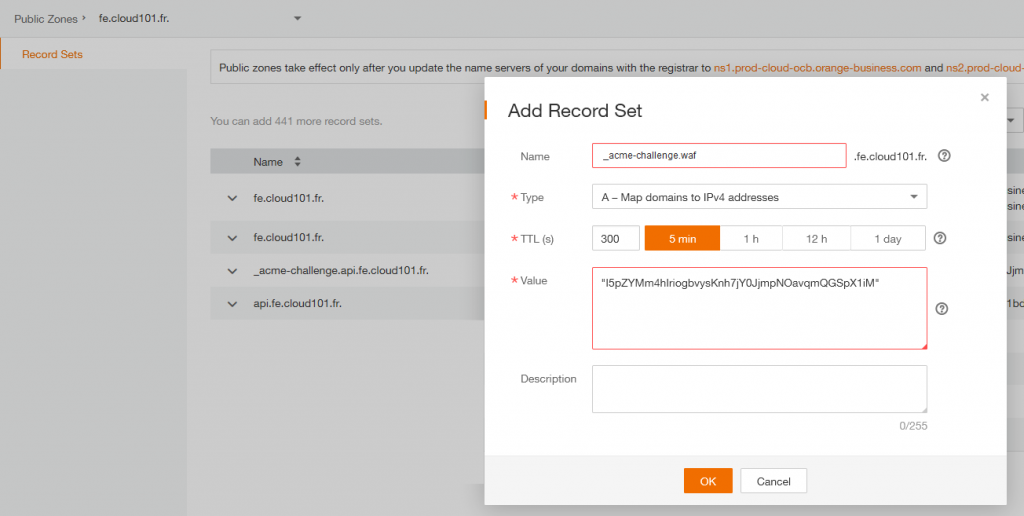The width and height of the screenshot is (1024, 516).
Task: Select 1 day TTL option
Action: tap(888, 238)
